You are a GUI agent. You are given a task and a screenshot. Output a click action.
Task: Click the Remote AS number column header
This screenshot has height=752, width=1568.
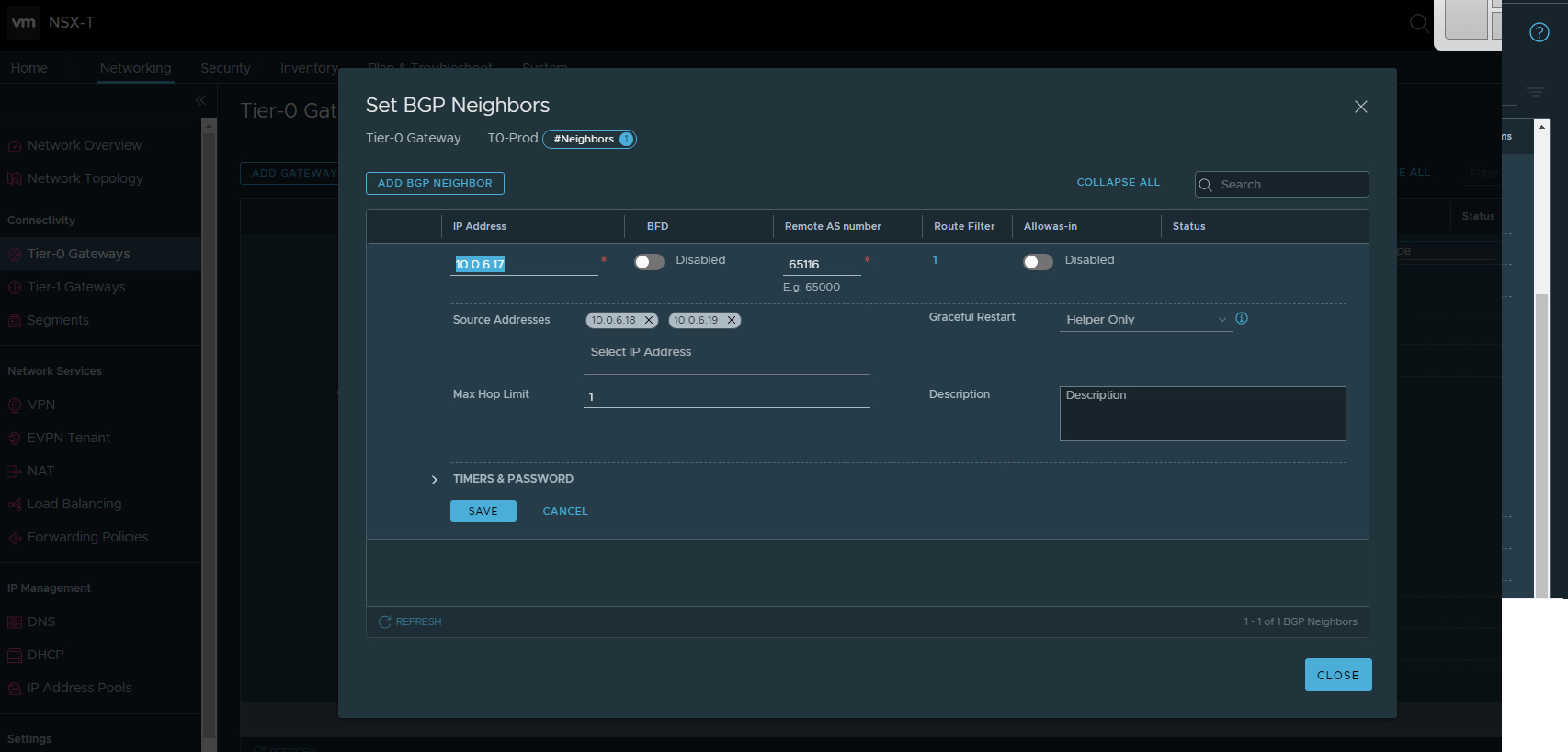tap(833, 226)
